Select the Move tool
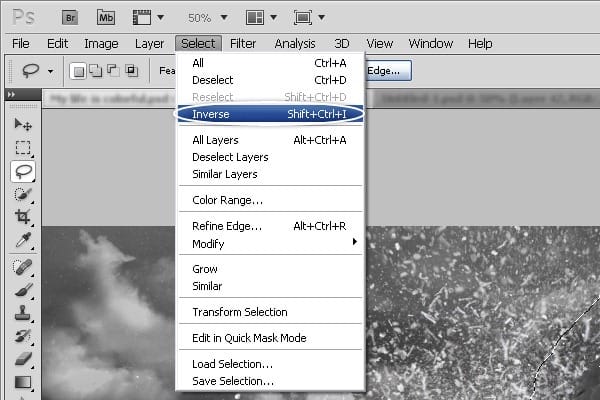 tap(23, 125)
